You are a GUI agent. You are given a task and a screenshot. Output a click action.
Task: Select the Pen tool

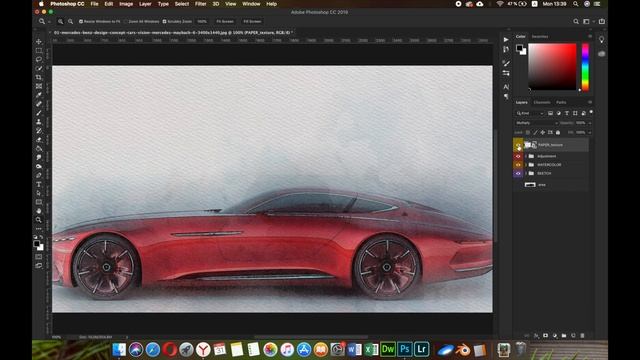tap(39, 176)
